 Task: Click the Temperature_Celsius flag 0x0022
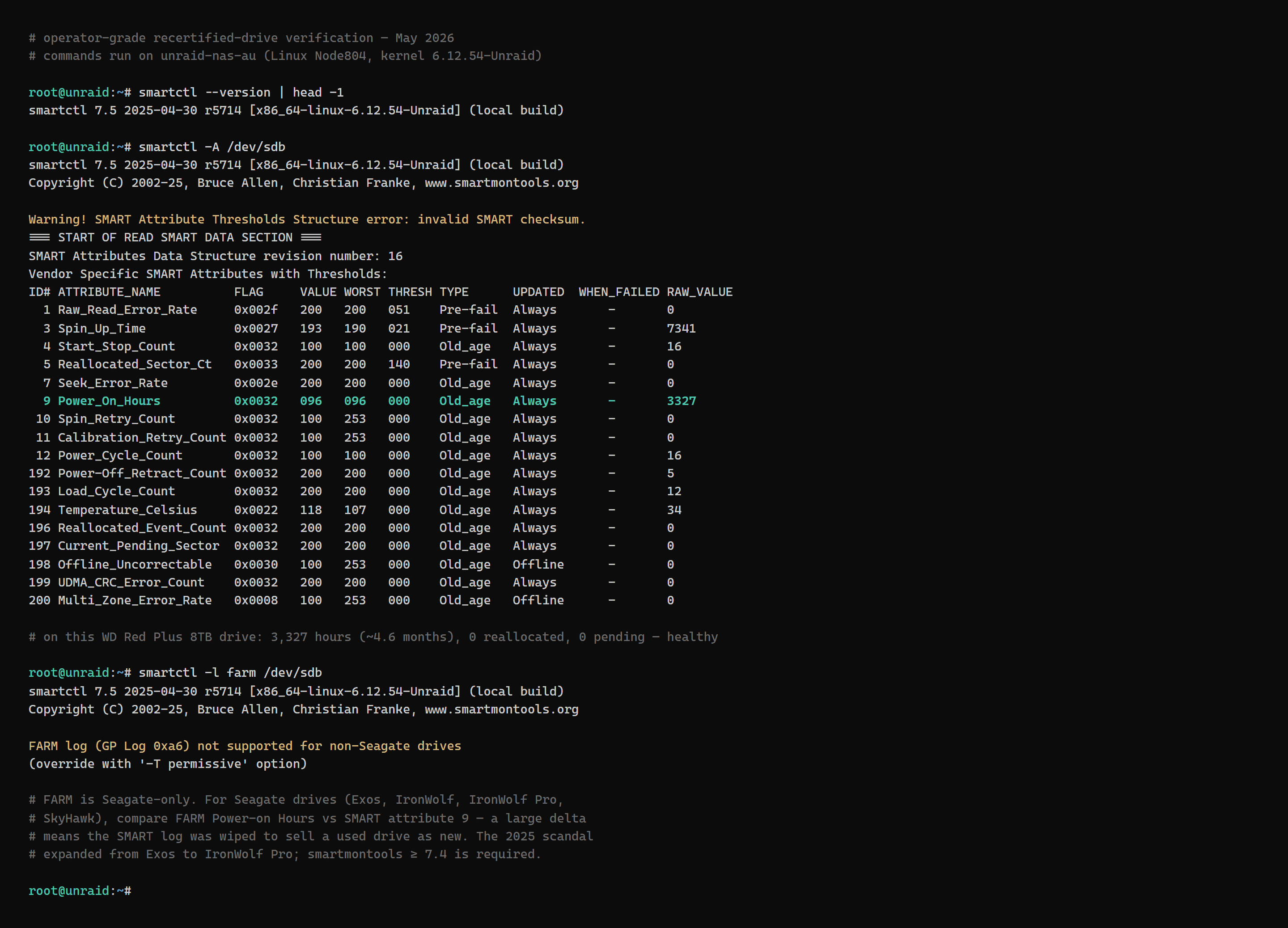[256, 510]
